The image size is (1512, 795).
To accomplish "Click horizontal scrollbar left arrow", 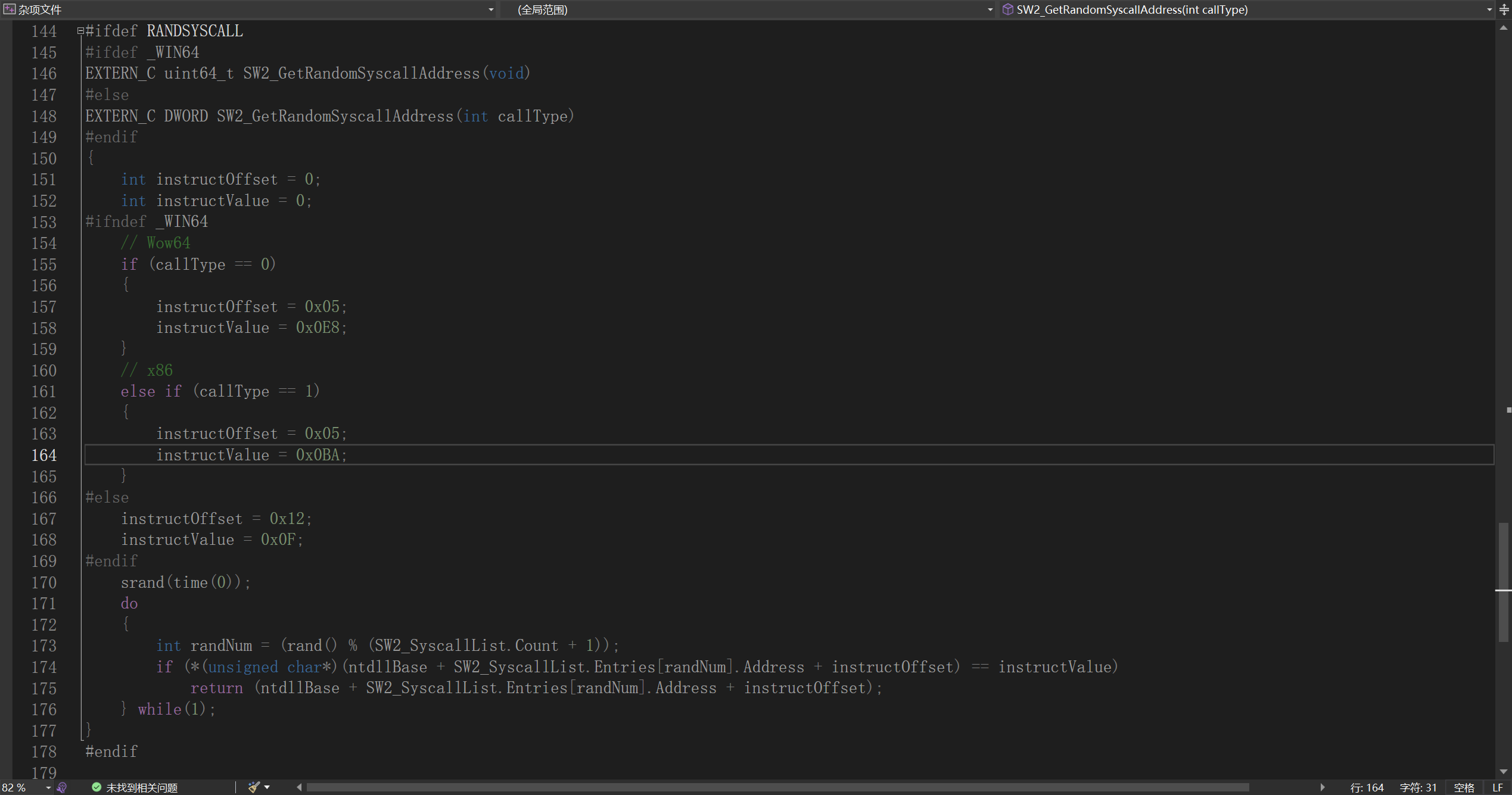I will coord(299,787).
